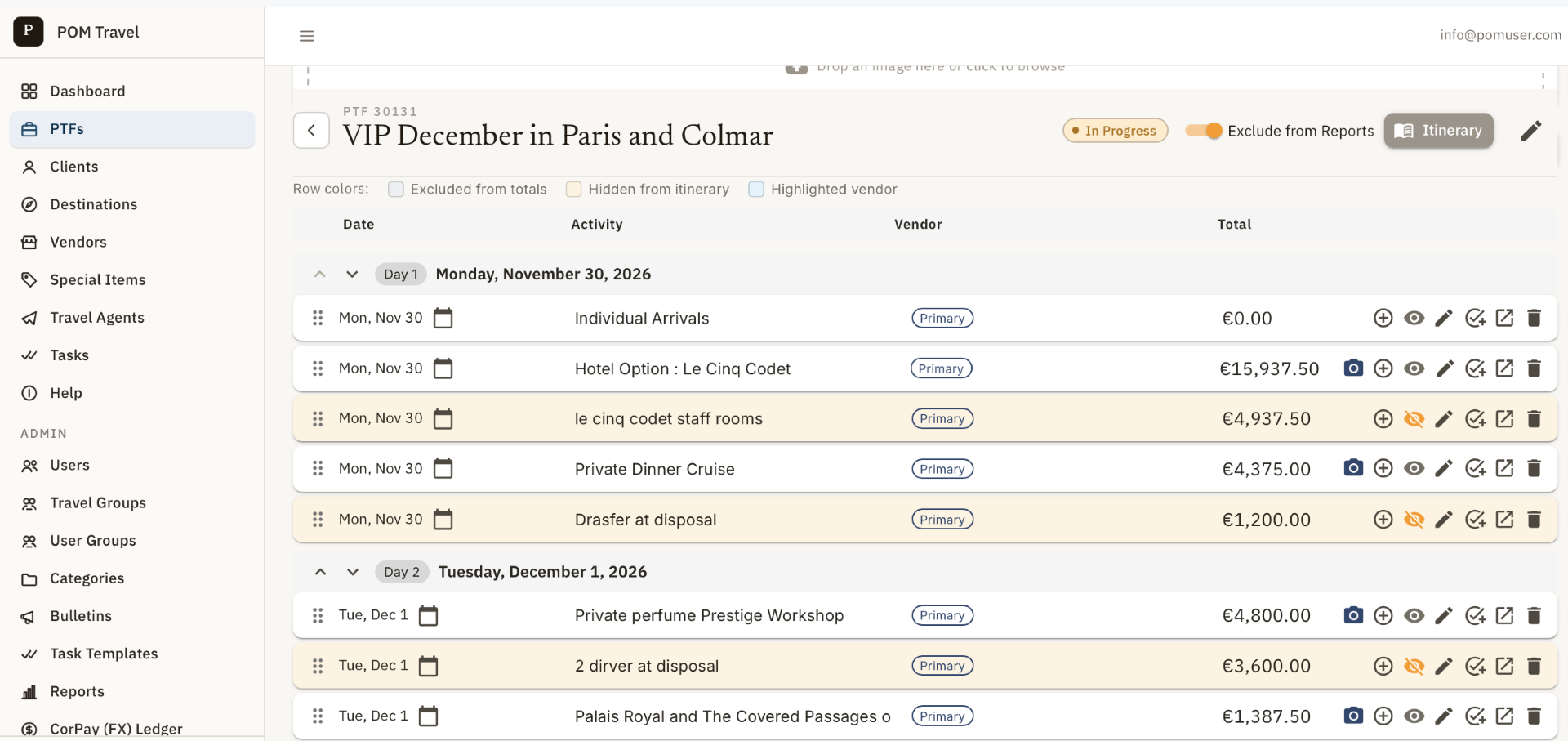Image resolution: width=1568 pixels, height=741 pixels.
Task: Edit the Individual Arrivals row
Action: [1444, 319]
